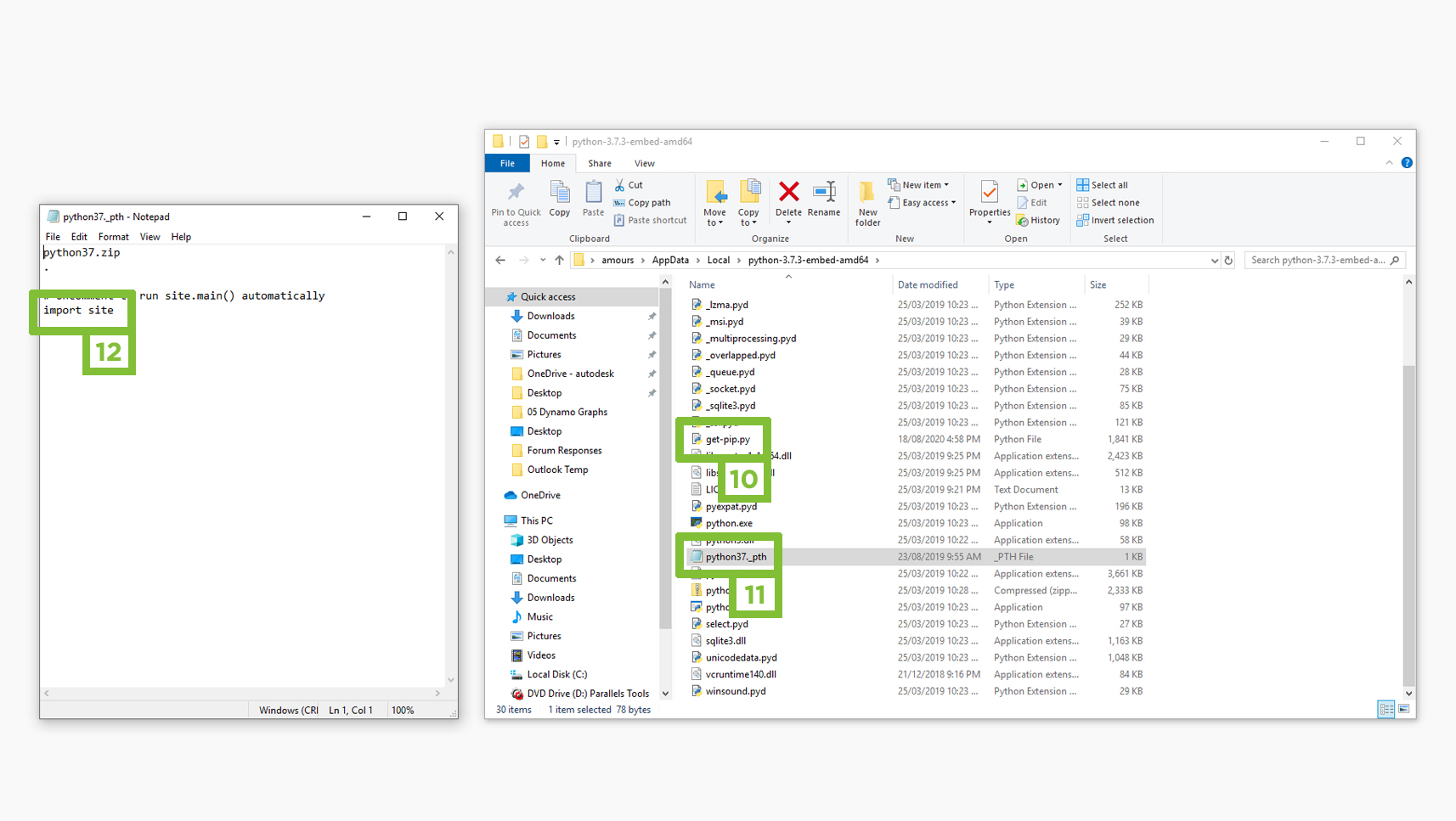The width and height of the screenshot is (1456, 821).
Task: Click the History icon in Open group
Action: coord(1039,220)
